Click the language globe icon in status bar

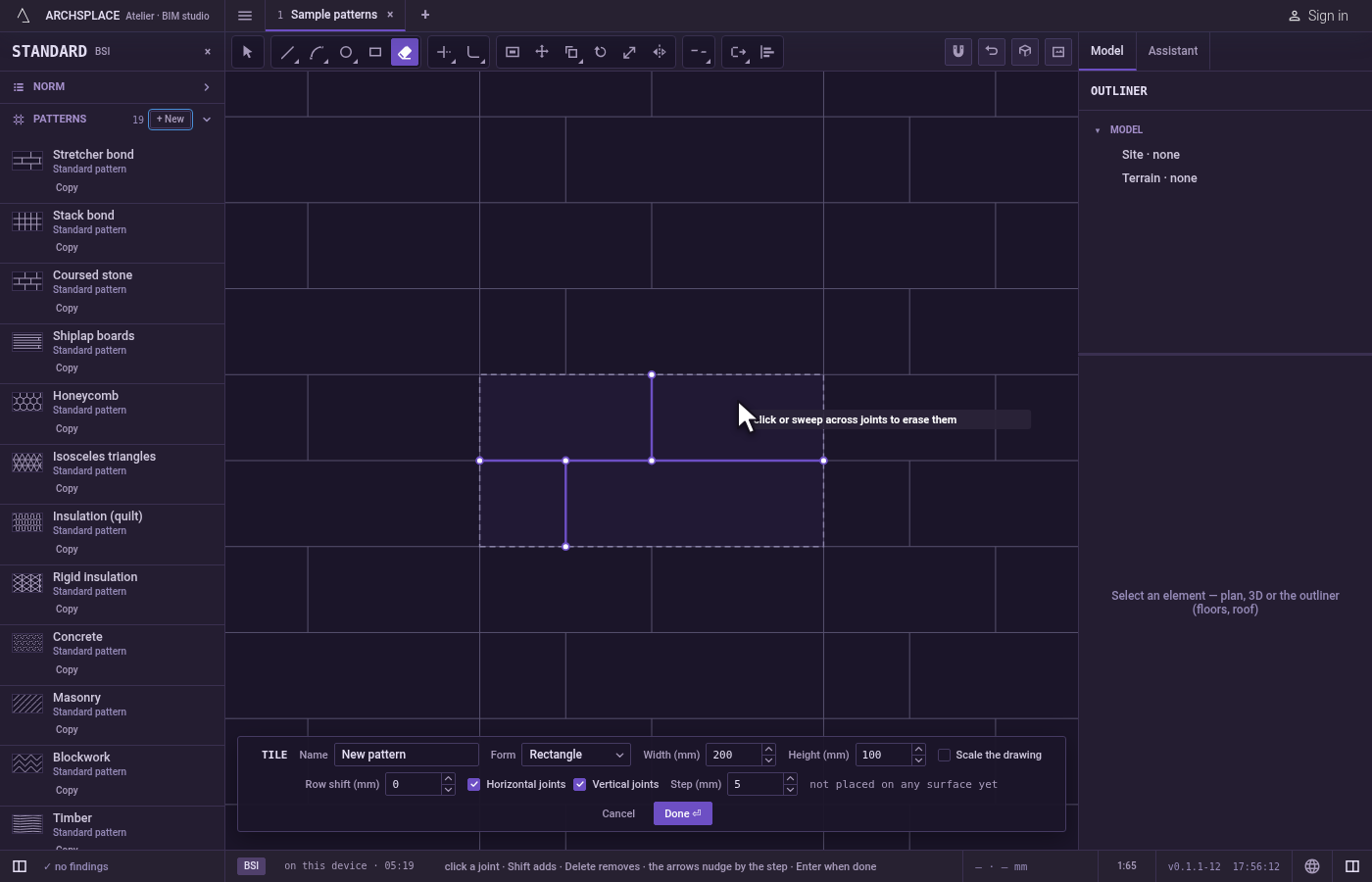click(x=1312, y=866)
